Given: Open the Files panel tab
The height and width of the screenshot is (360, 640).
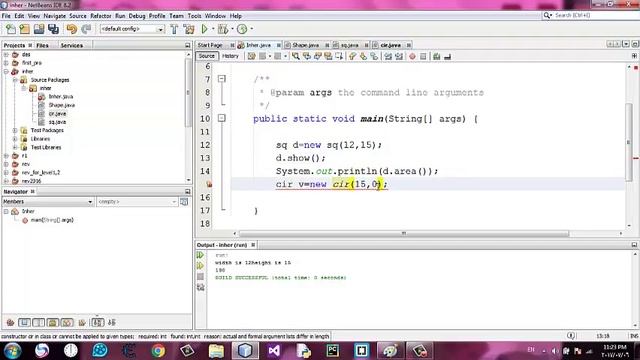Looking at the screenshot, I should click(42, 45).
